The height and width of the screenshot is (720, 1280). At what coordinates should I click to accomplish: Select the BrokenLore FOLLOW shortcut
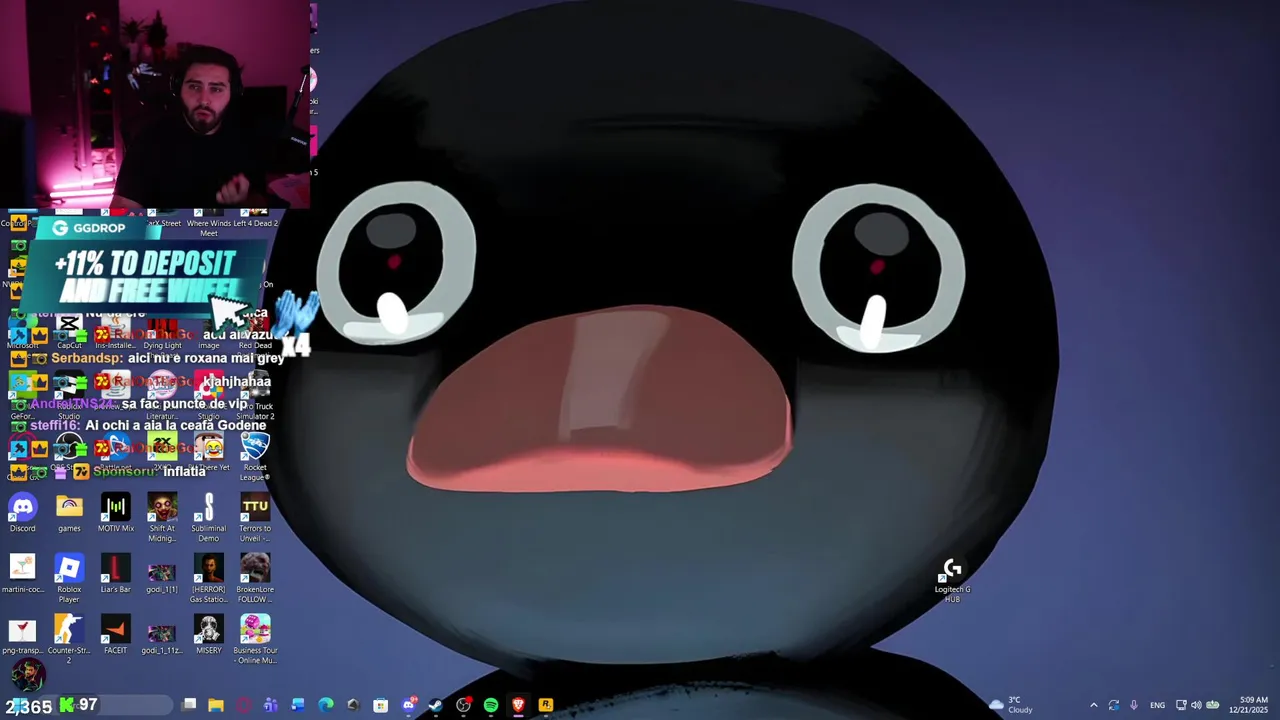(x=255, y=578)
